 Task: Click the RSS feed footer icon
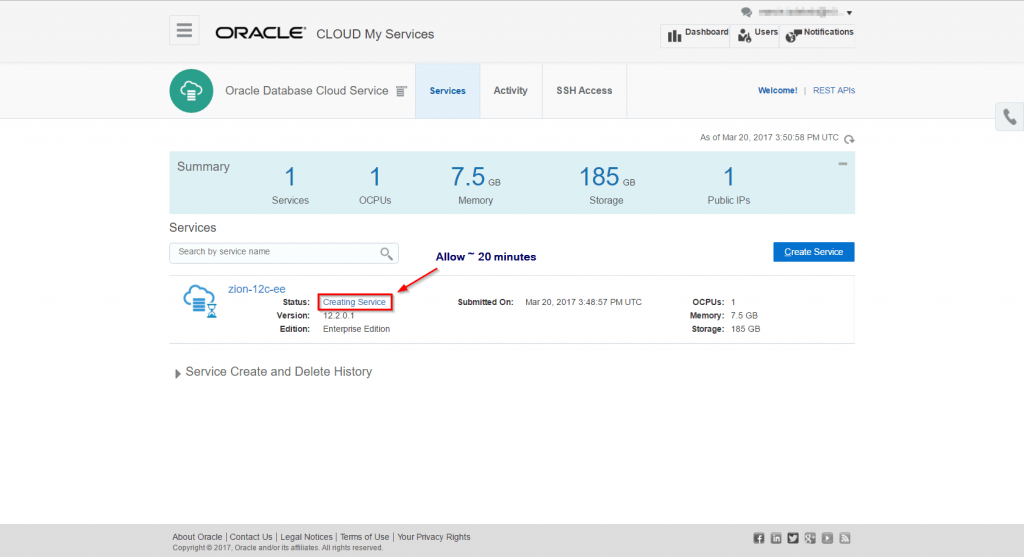point(845,538)
